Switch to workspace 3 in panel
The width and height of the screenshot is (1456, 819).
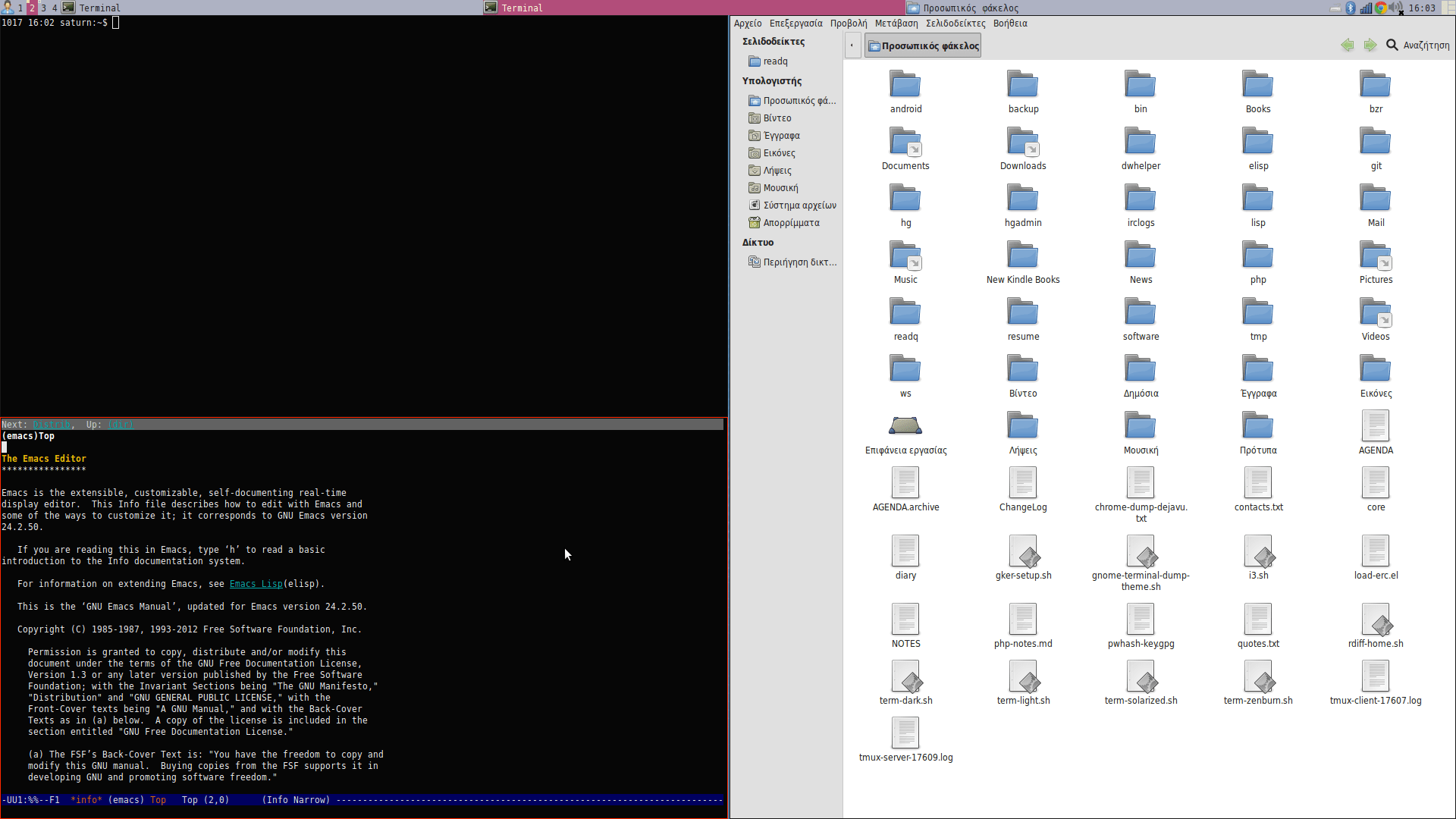tap(43, 8)
